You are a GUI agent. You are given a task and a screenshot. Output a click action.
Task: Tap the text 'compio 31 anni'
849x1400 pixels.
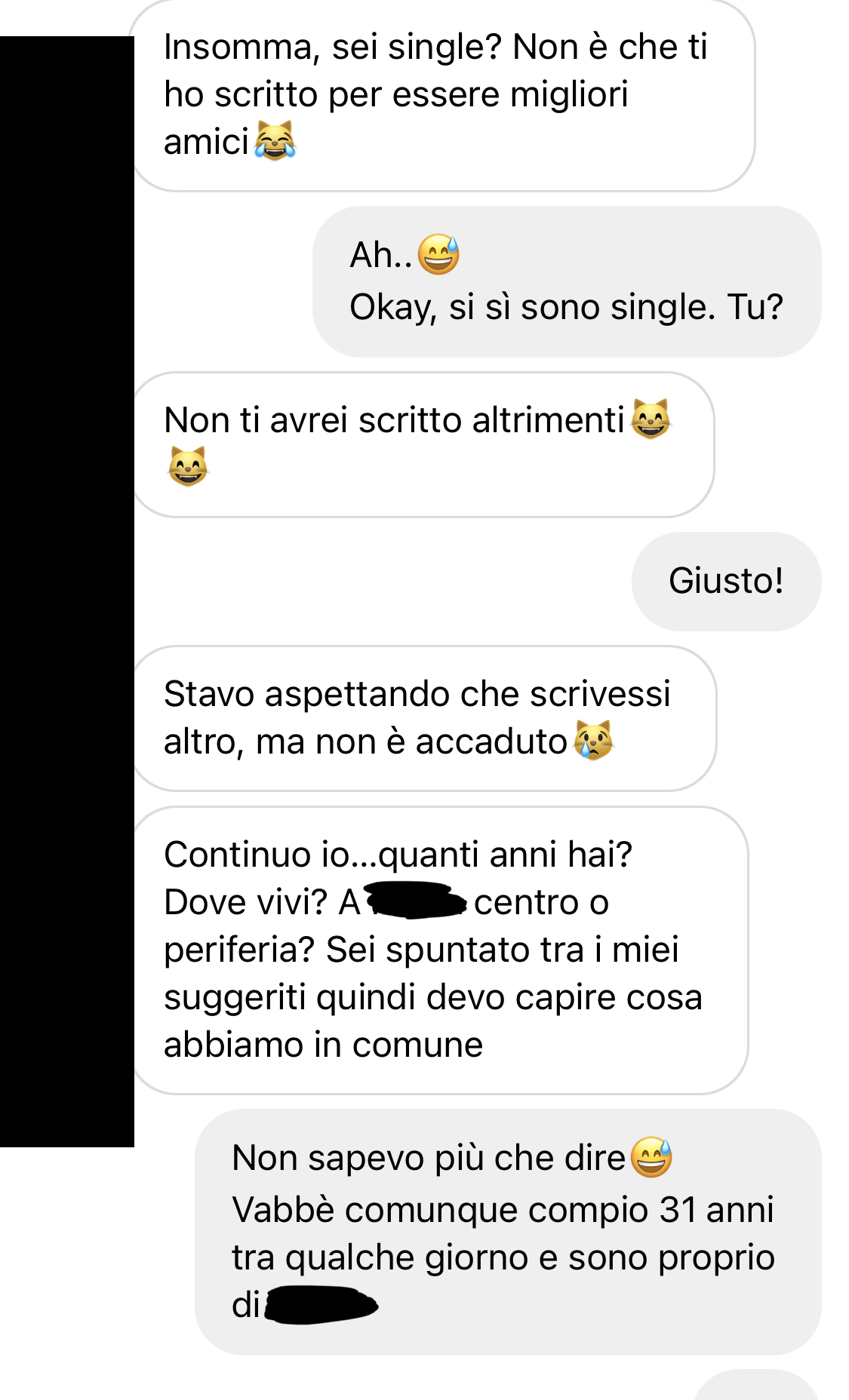(x=651, y=1209)
